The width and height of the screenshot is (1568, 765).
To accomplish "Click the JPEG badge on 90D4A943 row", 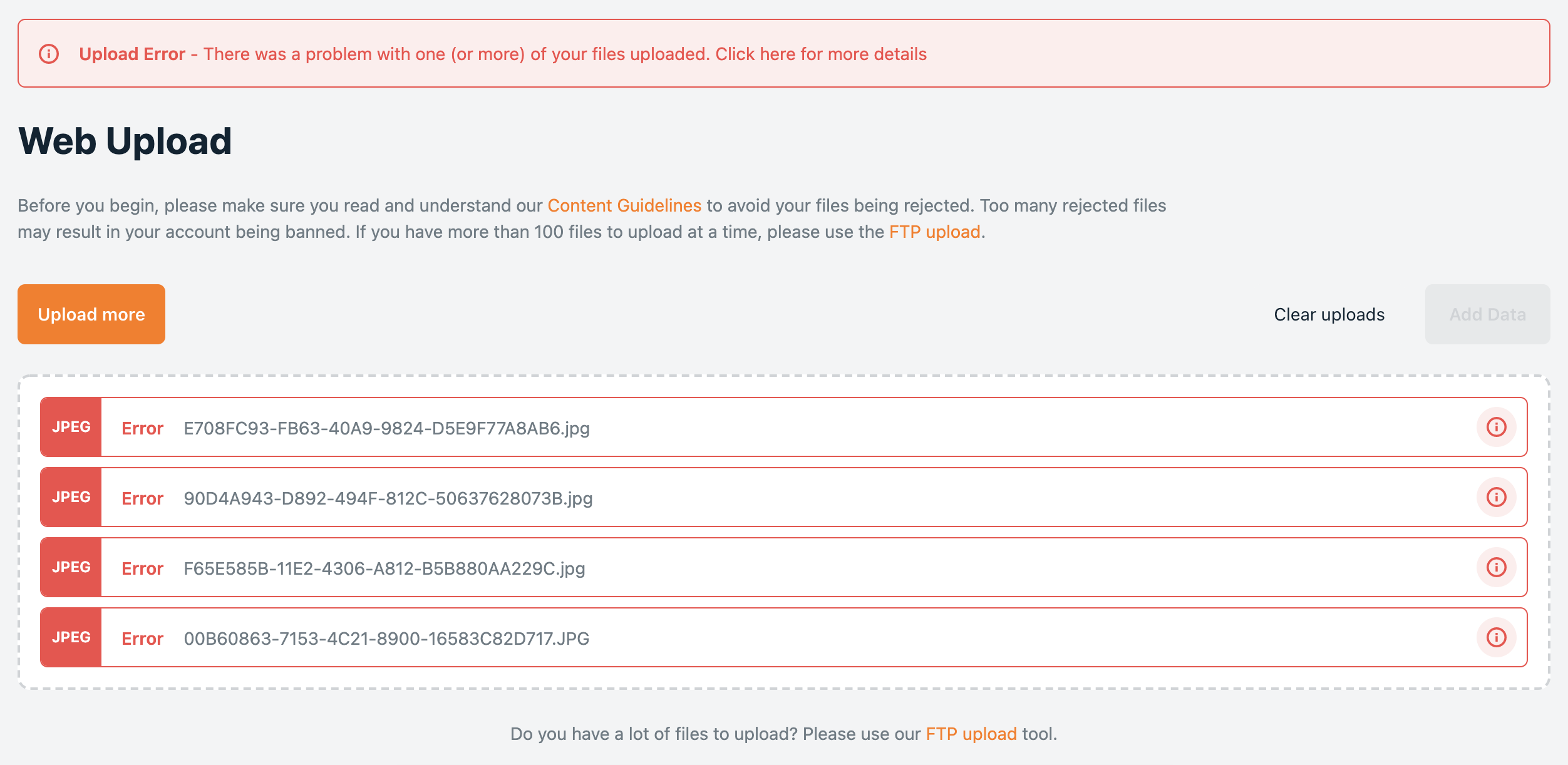I will pyautogui.click(x=71, y=497).
